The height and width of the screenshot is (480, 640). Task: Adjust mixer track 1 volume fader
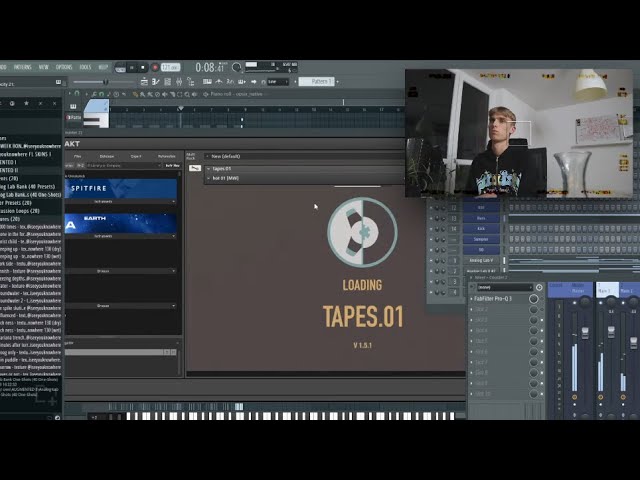point(611,331)
